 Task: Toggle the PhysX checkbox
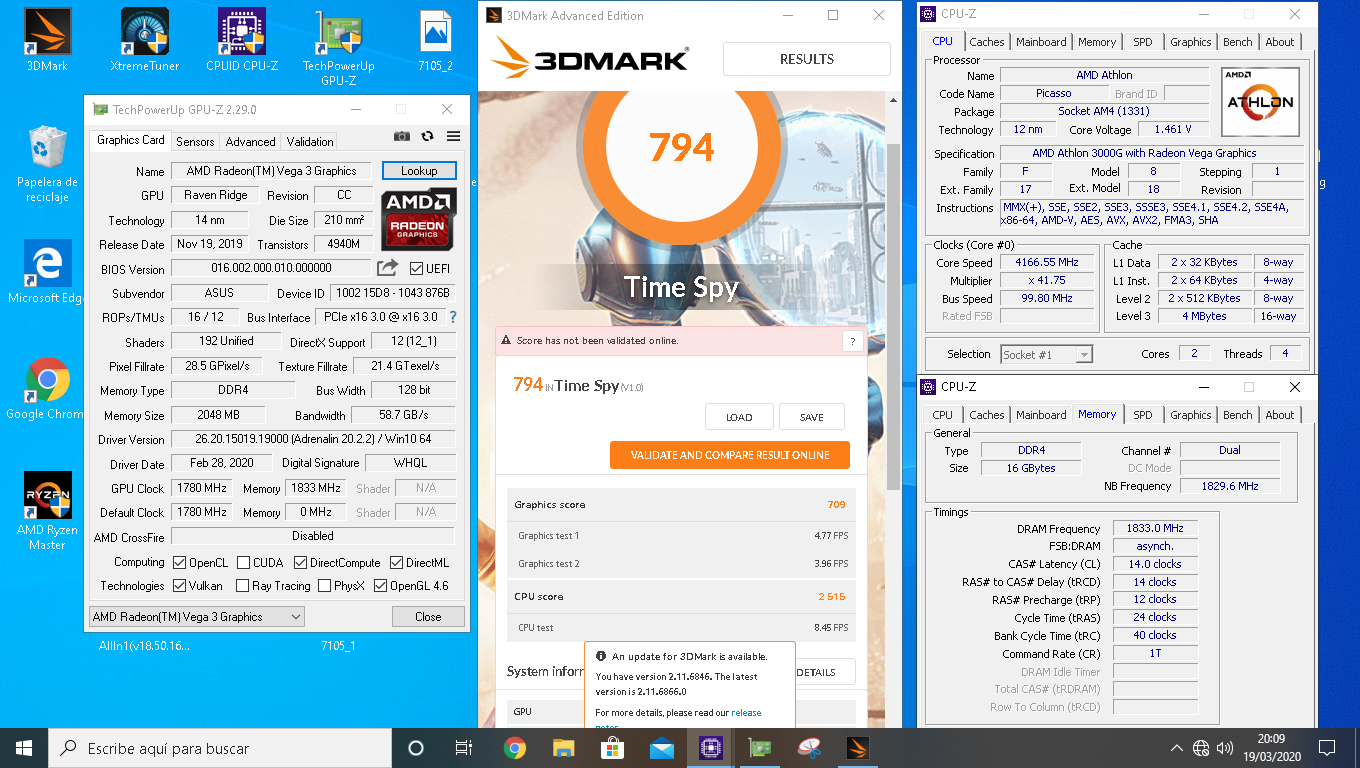324,586
